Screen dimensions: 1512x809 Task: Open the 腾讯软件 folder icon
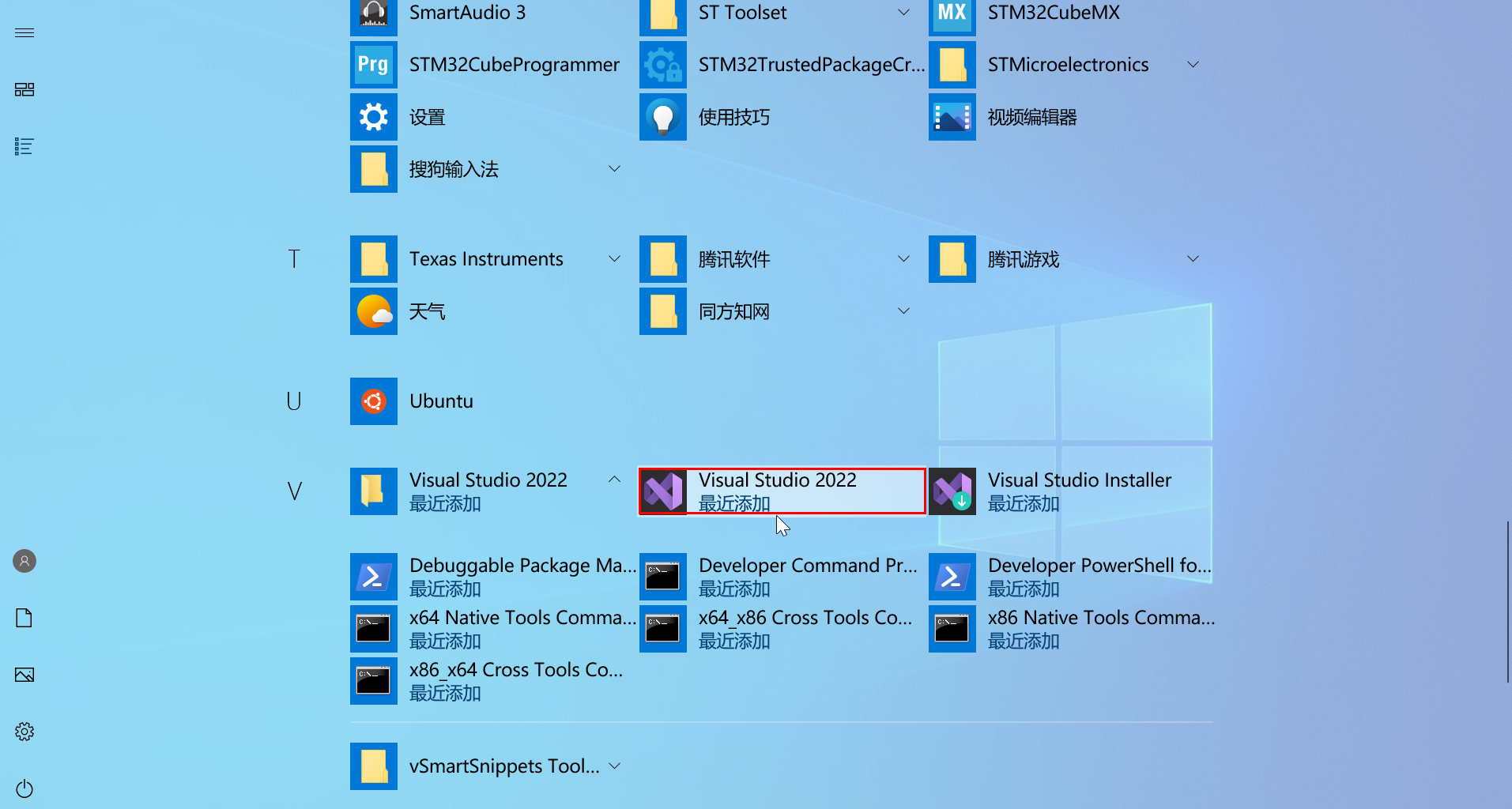click(663, 259)
